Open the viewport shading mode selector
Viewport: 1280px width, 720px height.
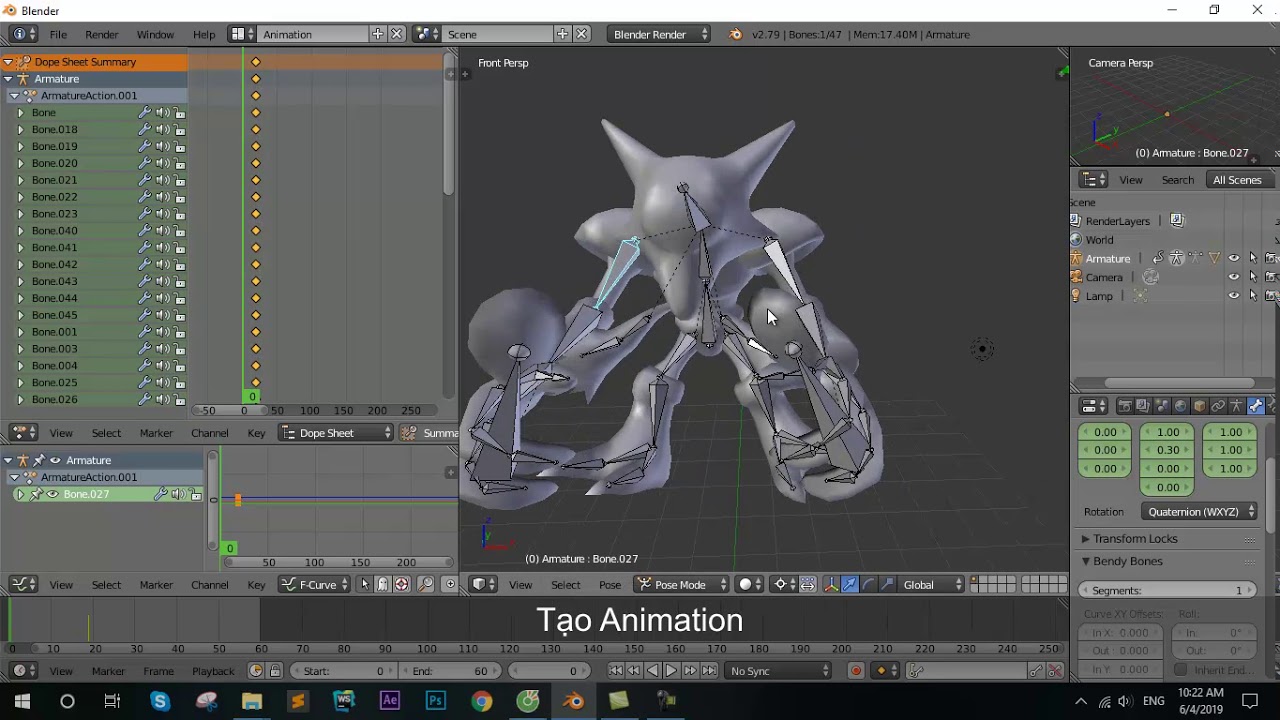[x=750, y=585]
